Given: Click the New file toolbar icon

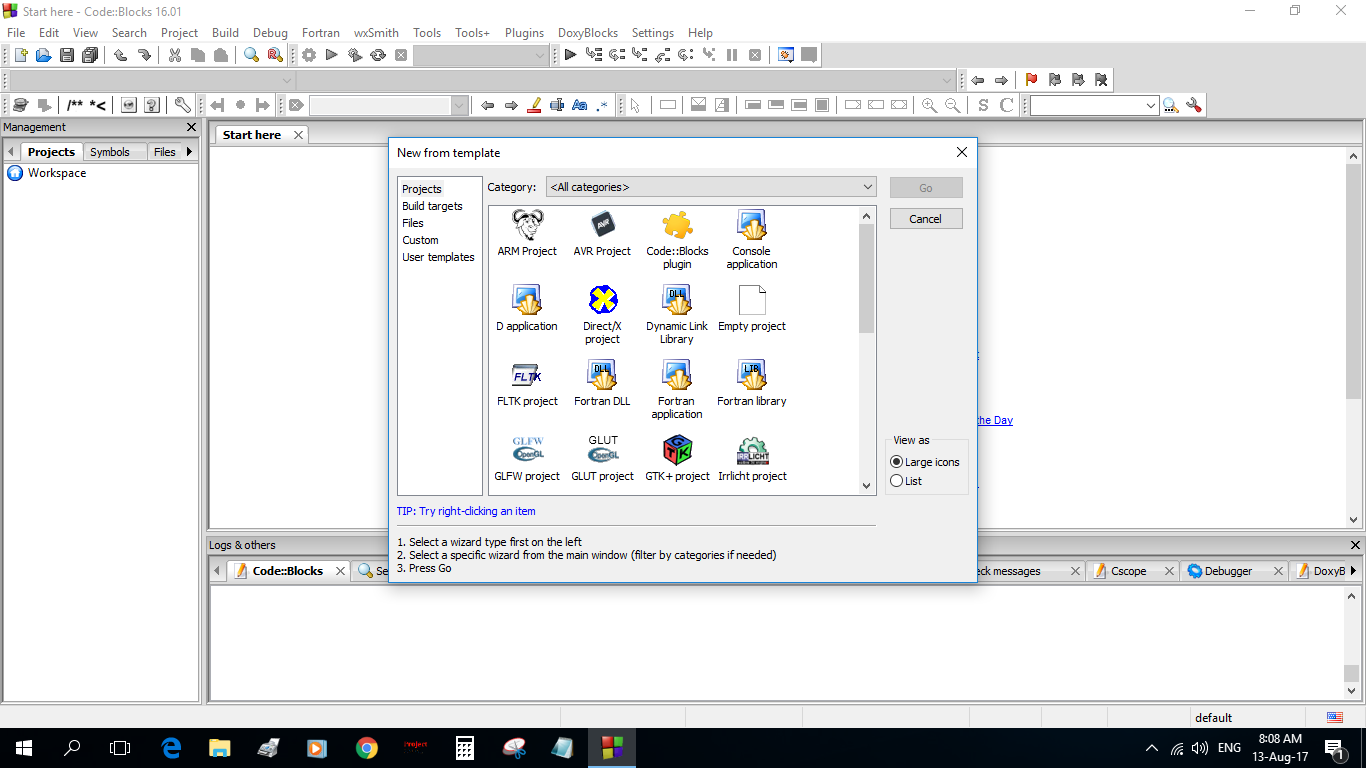Looking at the screenshot, I should coord(20,55).
